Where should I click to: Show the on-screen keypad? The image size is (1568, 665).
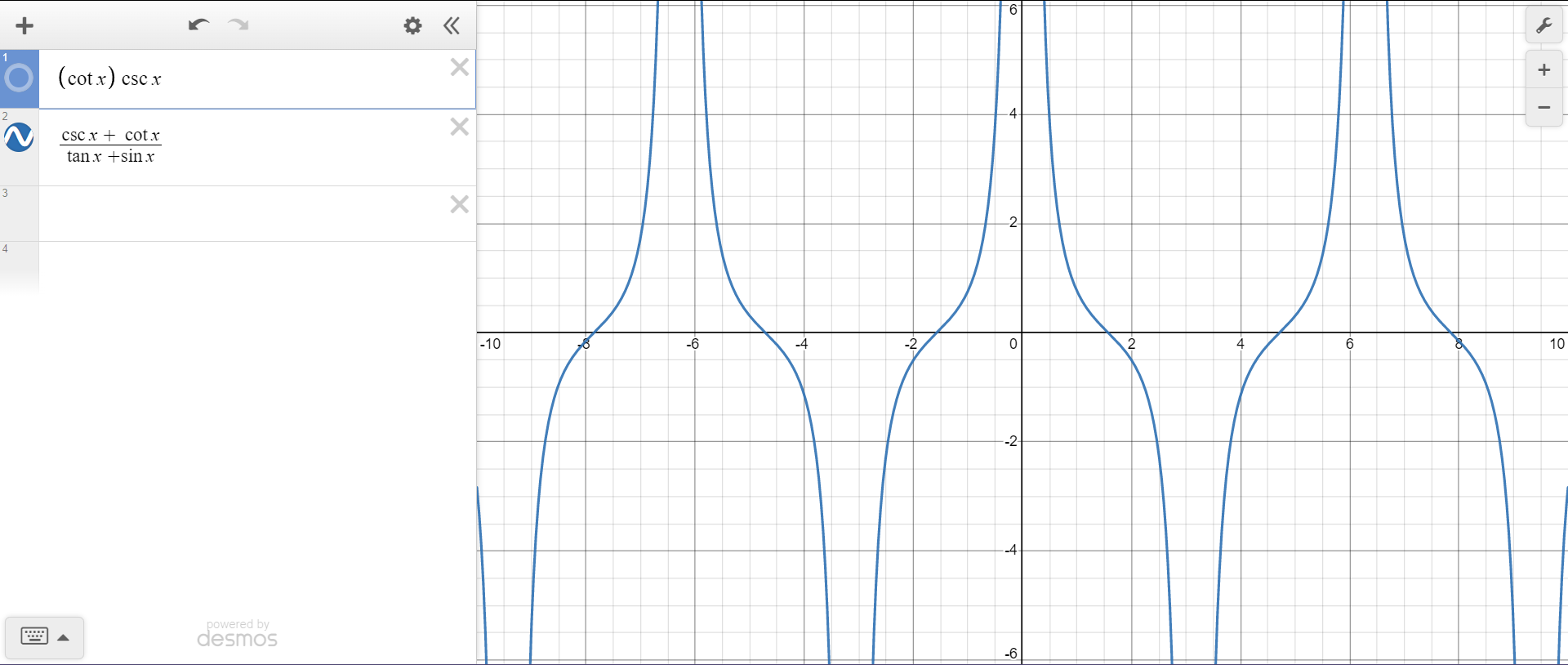pos(45,637)
